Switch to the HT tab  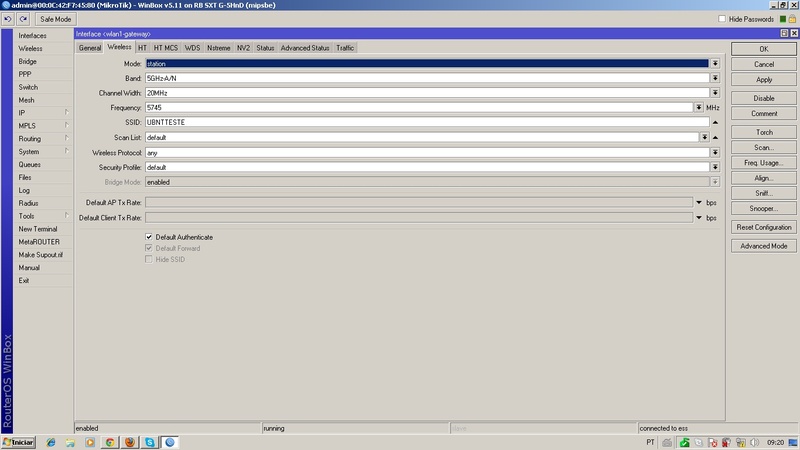pyautogui.click(x=142, y=47)
